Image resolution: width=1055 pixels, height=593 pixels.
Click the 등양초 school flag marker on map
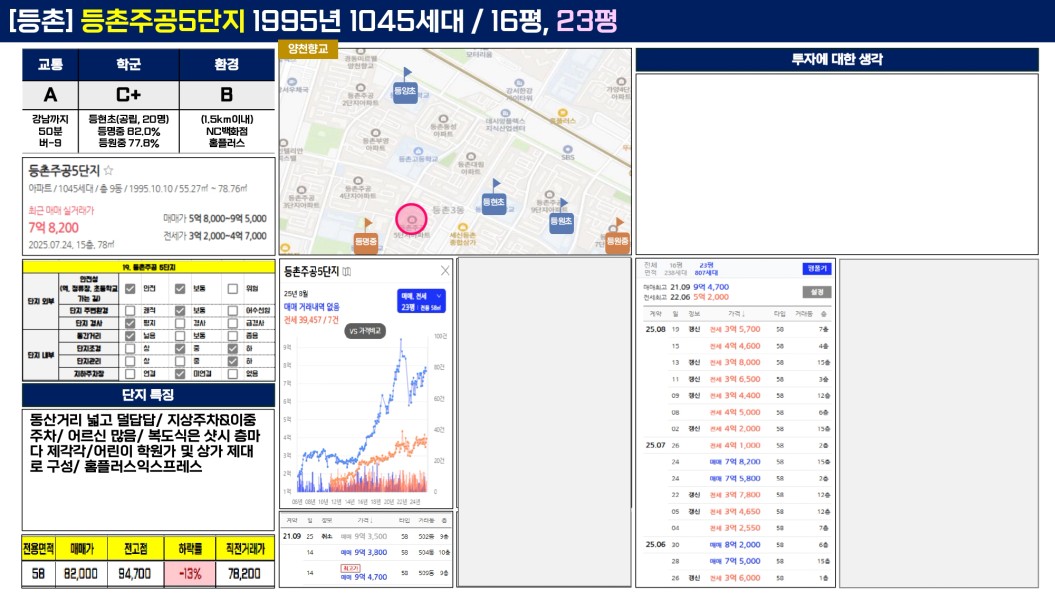click(x=404, y=86)
